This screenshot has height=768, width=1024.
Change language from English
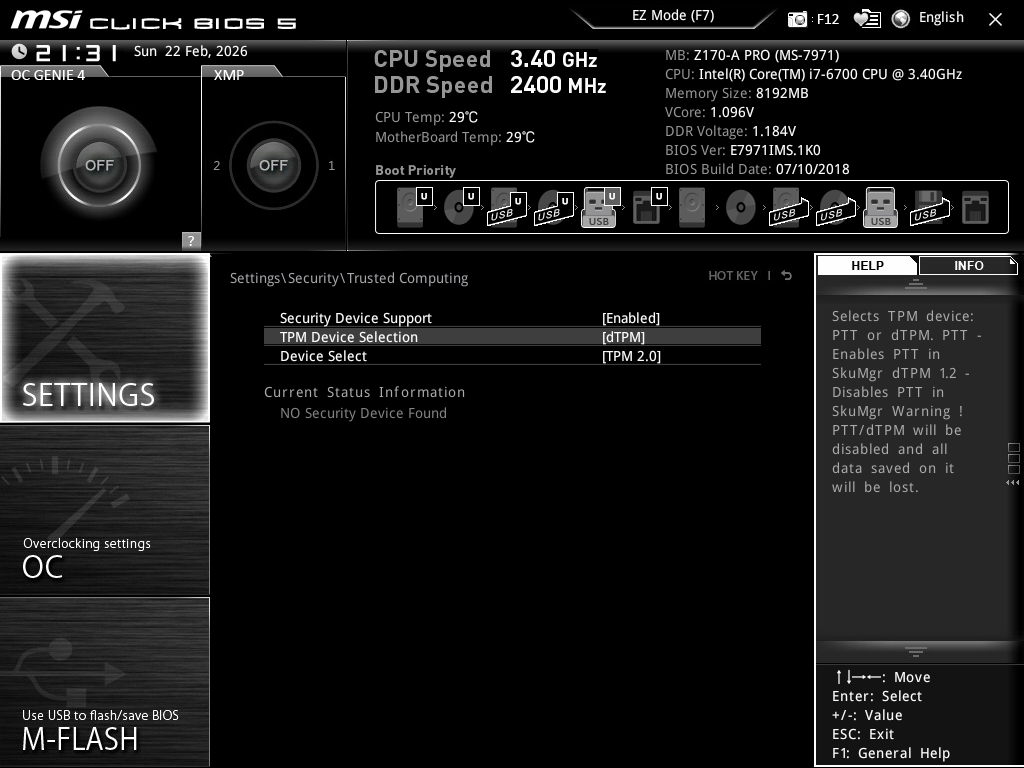pyautogui.click(x=941, y=18)
